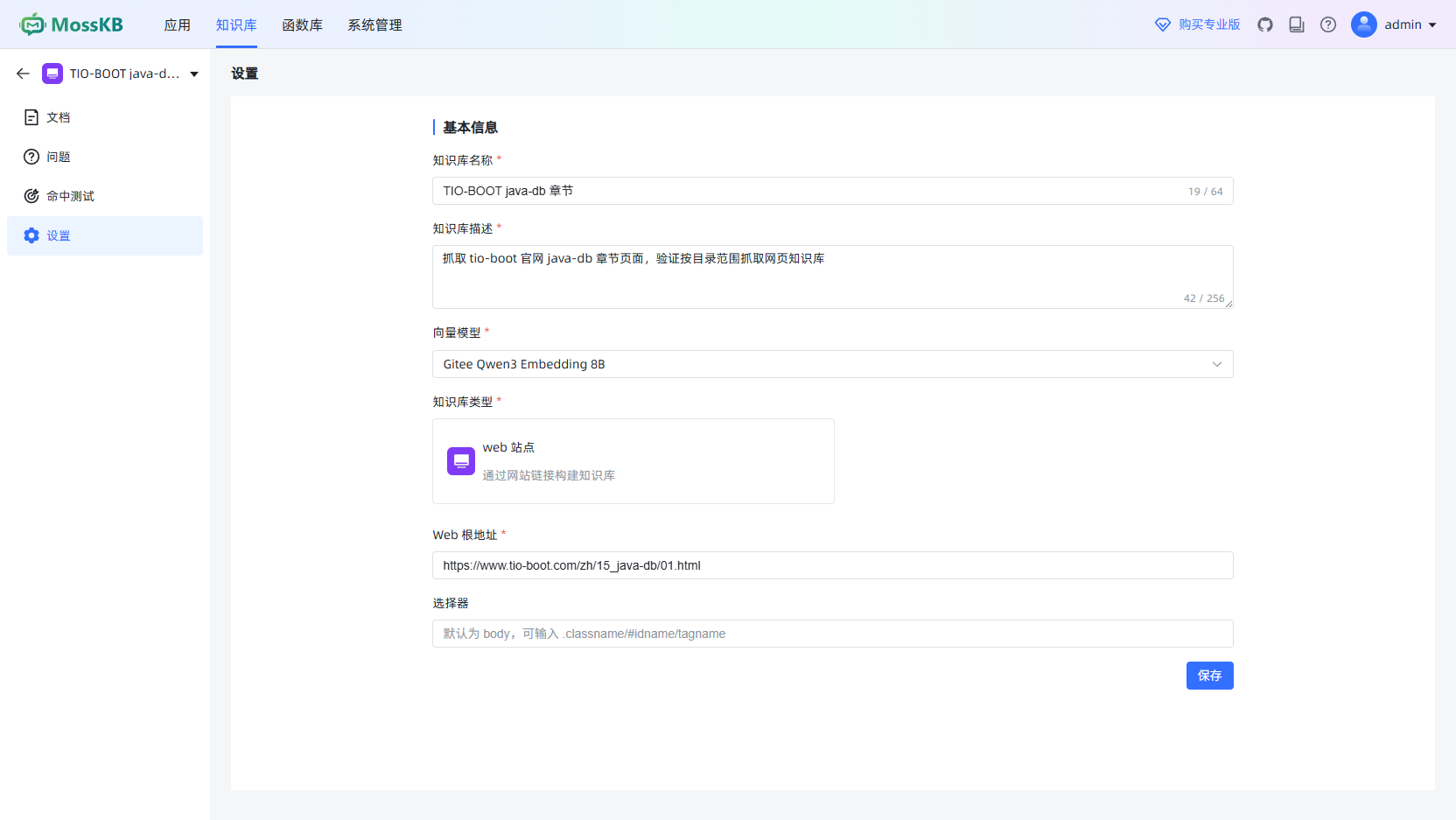Click the 基本信息 section heading
The width and height of the screenshot is (1456, 820).
(470, 128)
